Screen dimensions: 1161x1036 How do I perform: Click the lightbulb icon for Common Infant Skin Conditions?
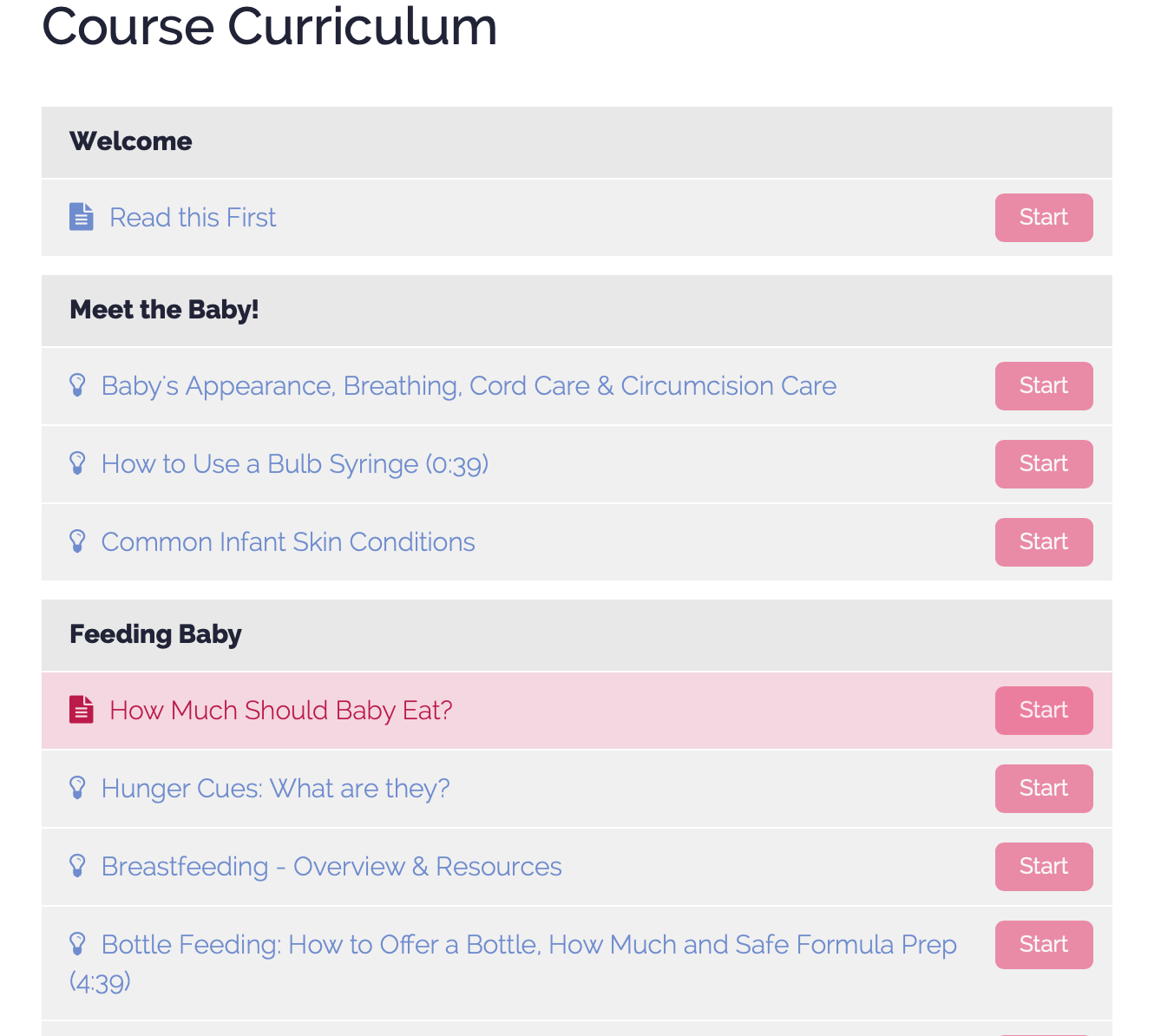coord(77,541)
